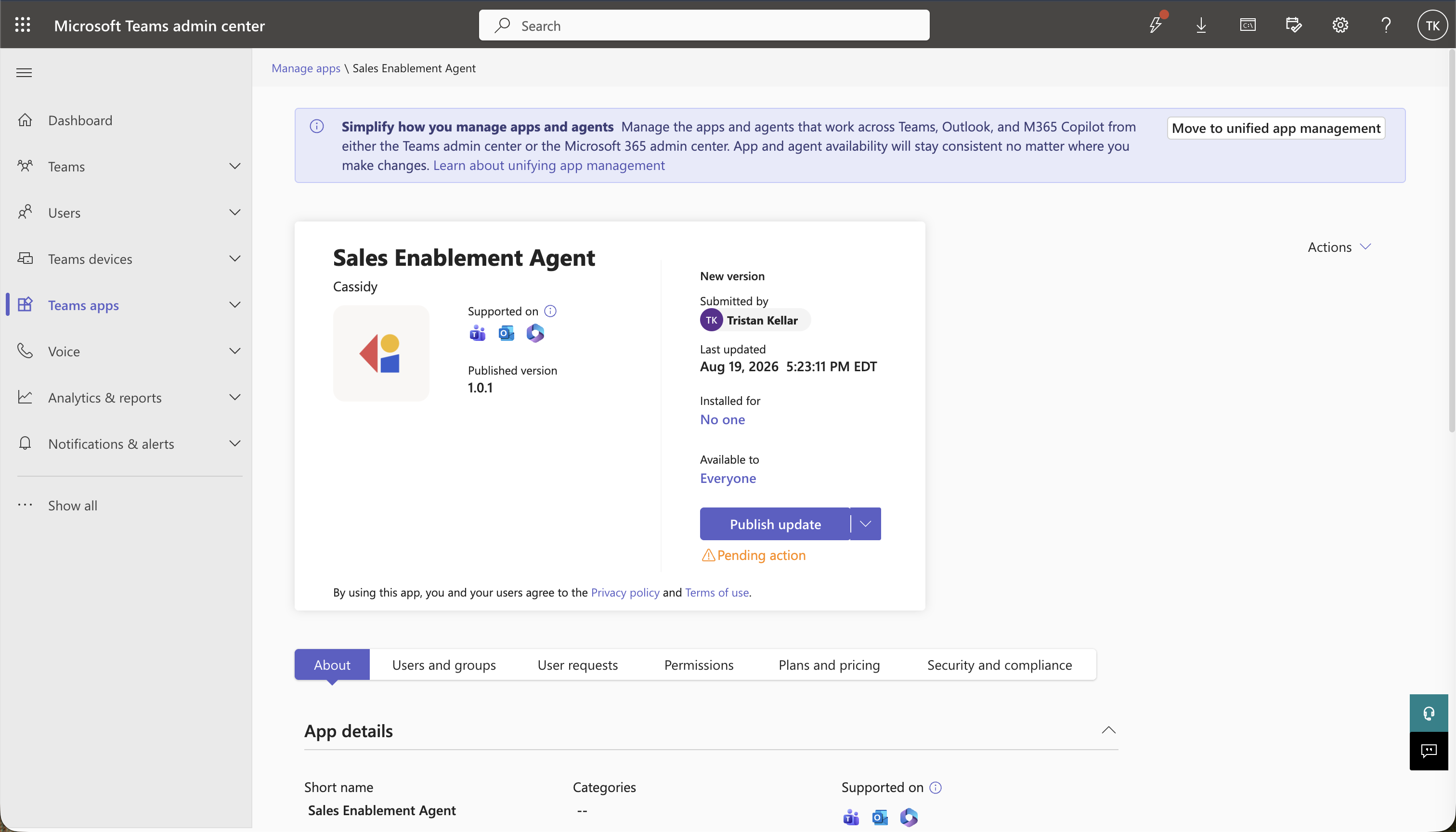
Task: Click the Teams icon under Supported on in card
Action: point(477,333)
